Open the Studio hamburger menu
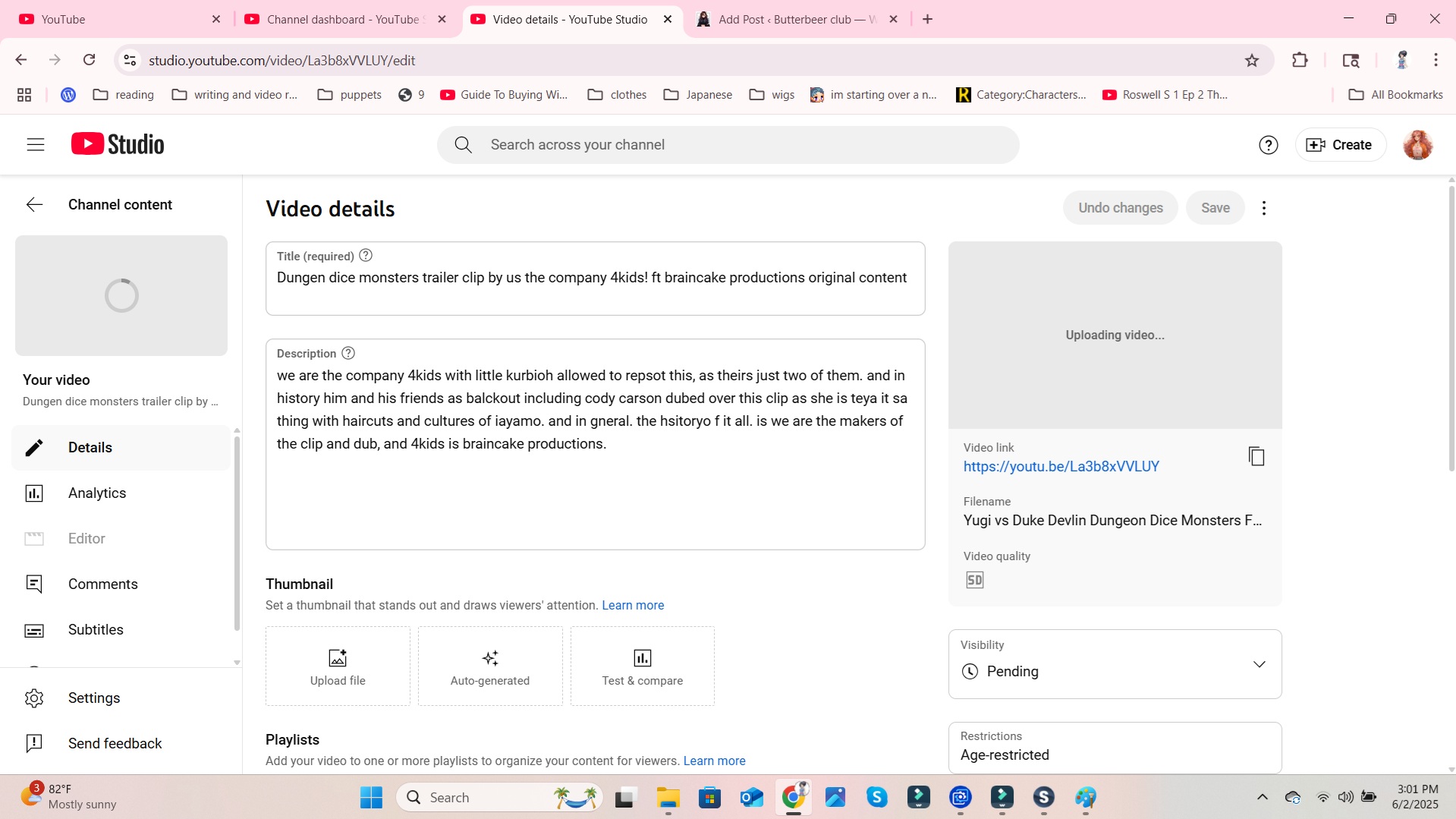Screen dimensions: 1456x819 (x=36, y=144)
